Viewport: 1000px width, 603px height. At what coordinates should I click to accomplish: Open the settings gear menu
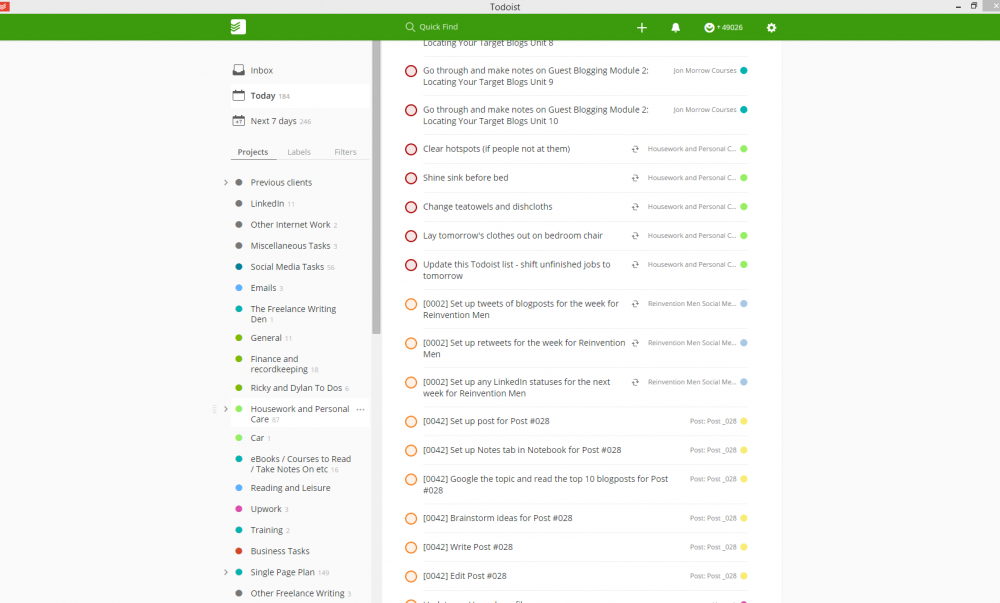(771, 27)
